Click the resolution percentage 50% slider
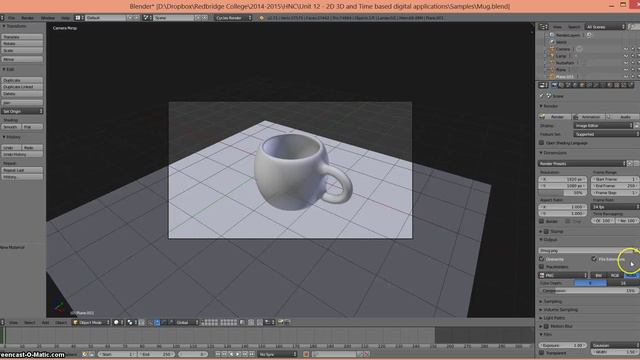Screen dimensions: 640x360 pos(563,193)
